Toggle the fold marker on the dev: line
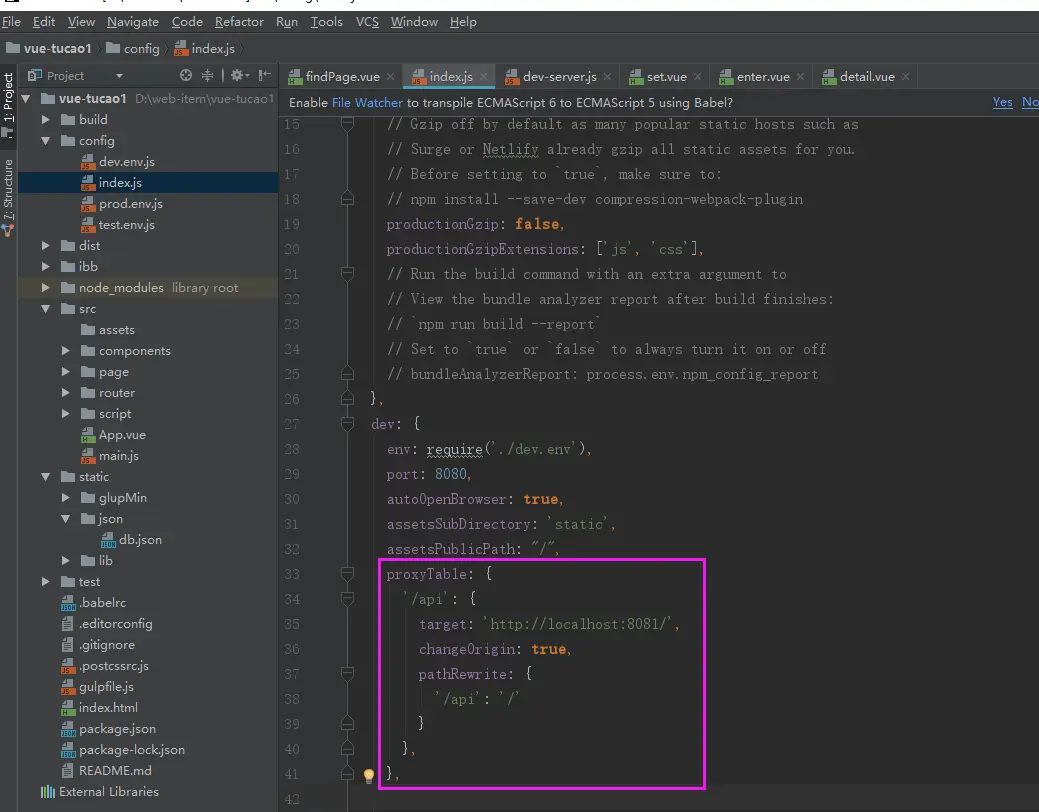Image resolution: width=1039 pixels, height=812 pixels. click(348, 424)
